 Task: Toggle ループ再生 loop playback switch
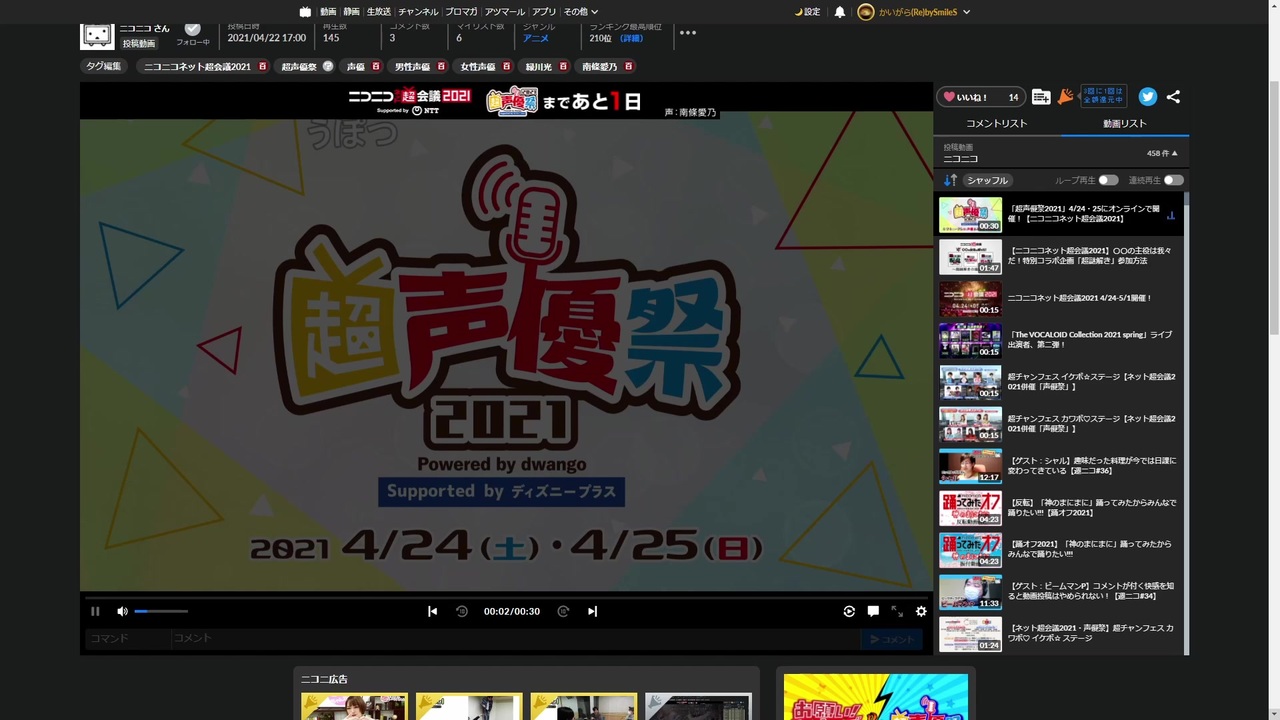click(1108, 180)
